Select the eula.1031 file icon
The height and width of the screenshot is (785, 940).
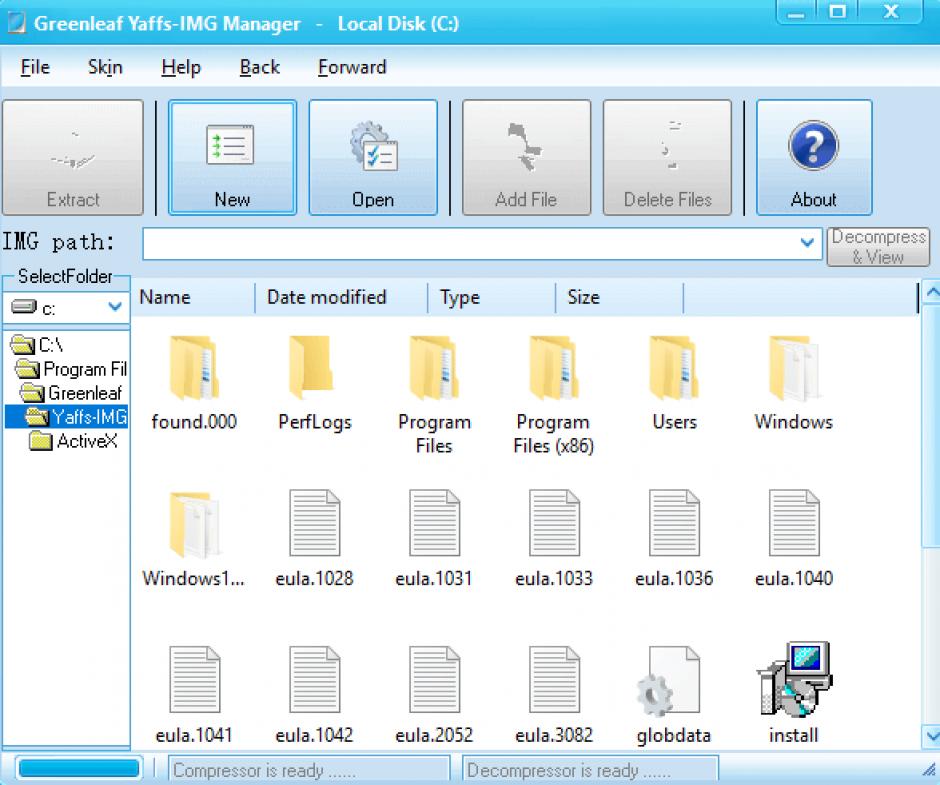pyautogui.click(x=435, y=523)
